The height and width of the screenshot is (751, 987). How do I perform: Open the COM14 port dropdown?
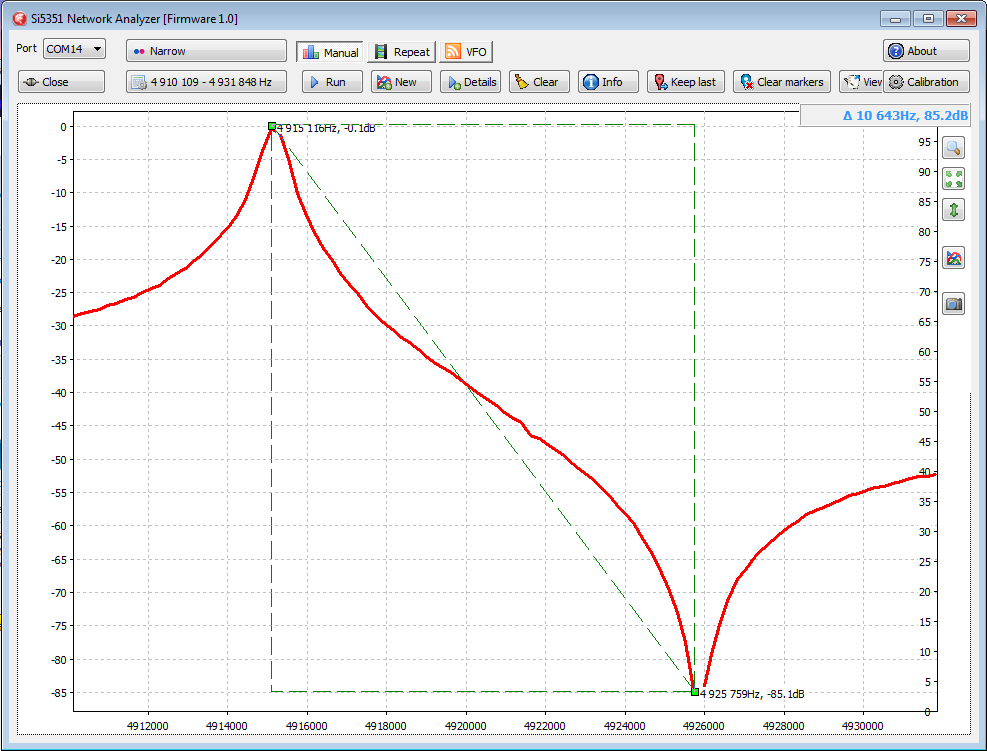pyautogui.click(x=74, y=49)
